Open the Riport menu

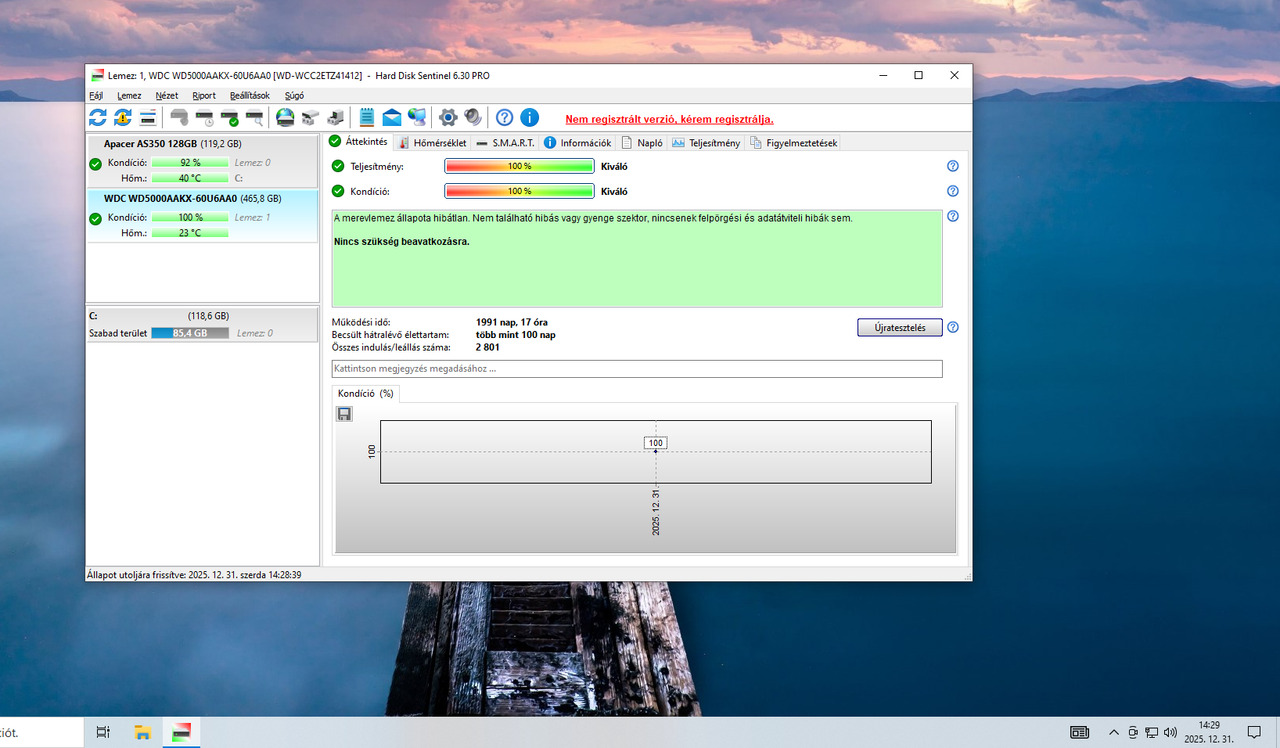[x=204, y=96]
